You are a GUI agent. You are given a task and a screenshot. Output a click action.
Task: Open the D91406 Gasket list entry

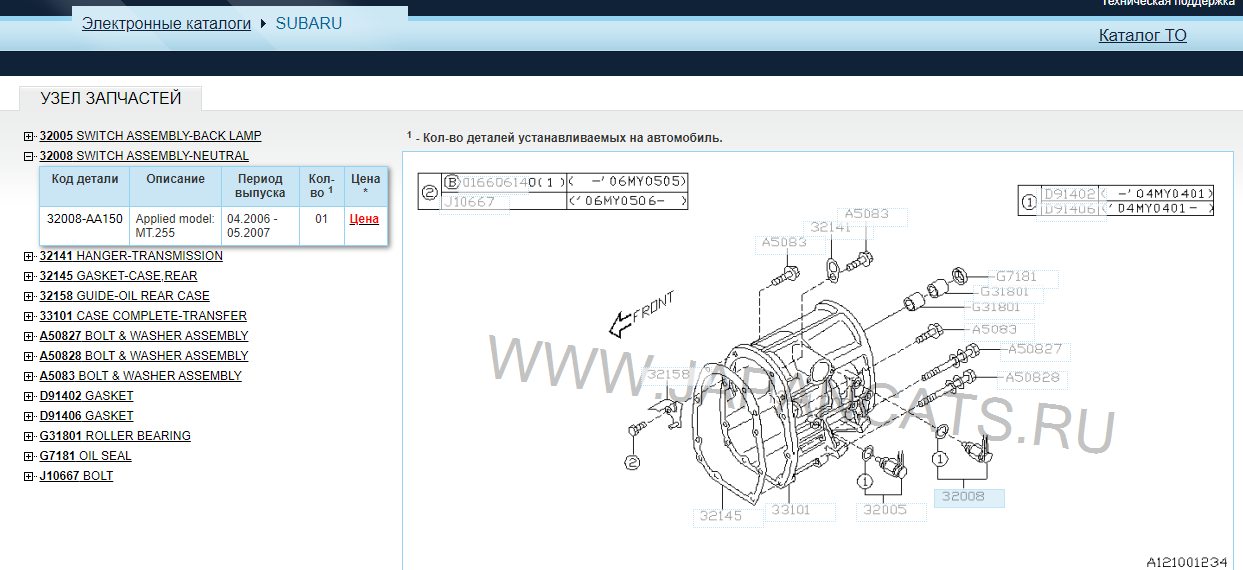click(86, 416)
